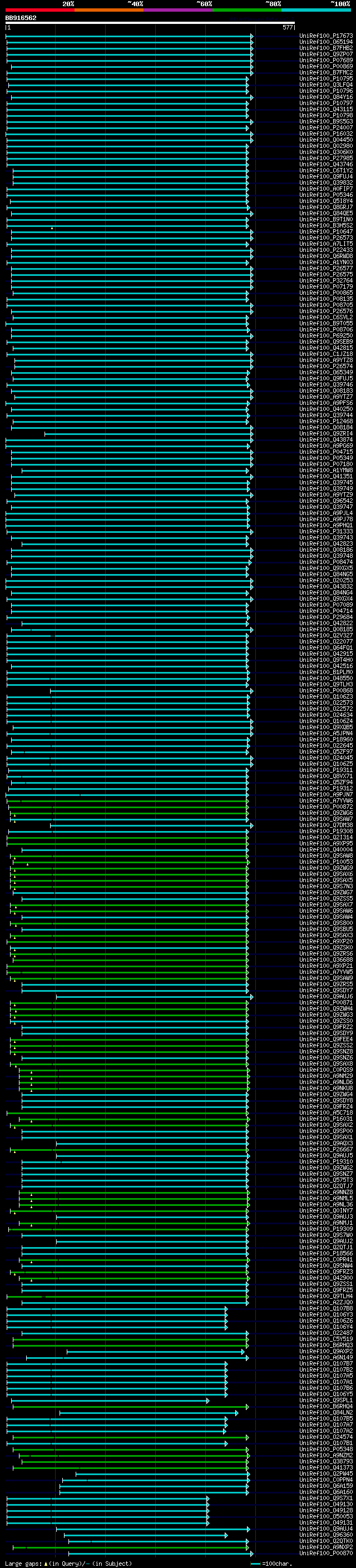Image resolution: width=356 pixels, height=1568 pixels.
Task: Click the alignment arrow for UniRef100_P16032
Action: pos(130,133)
